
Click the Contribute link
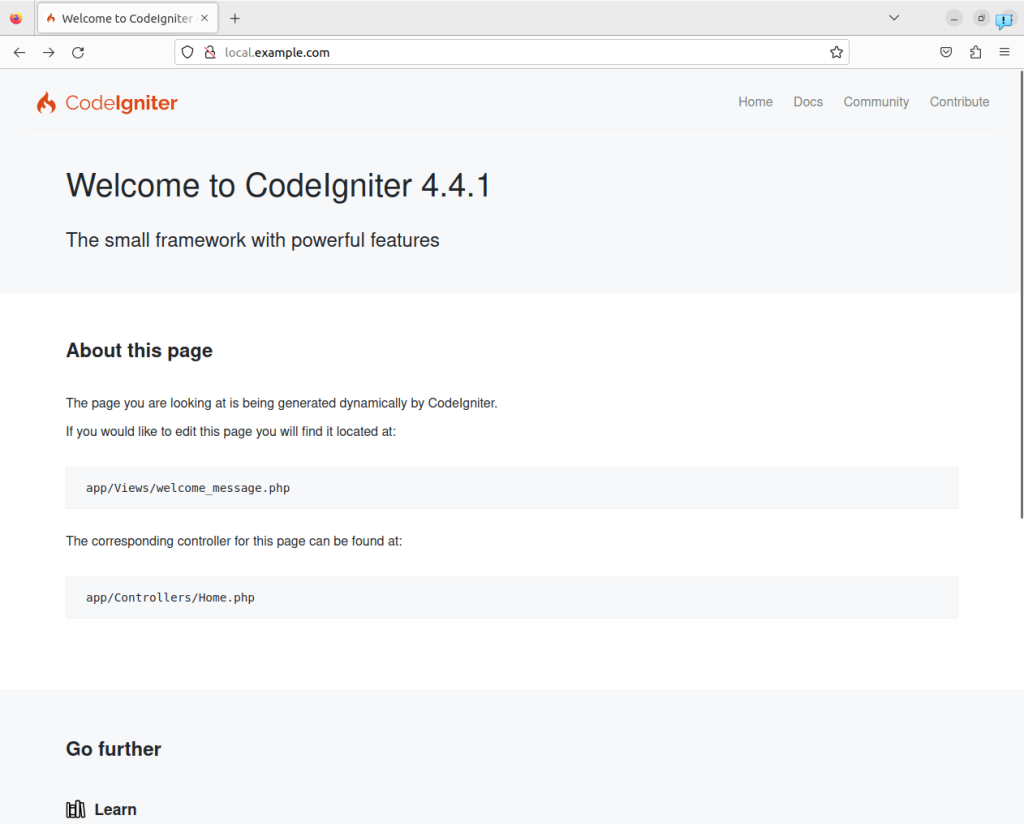click(959, 102)
